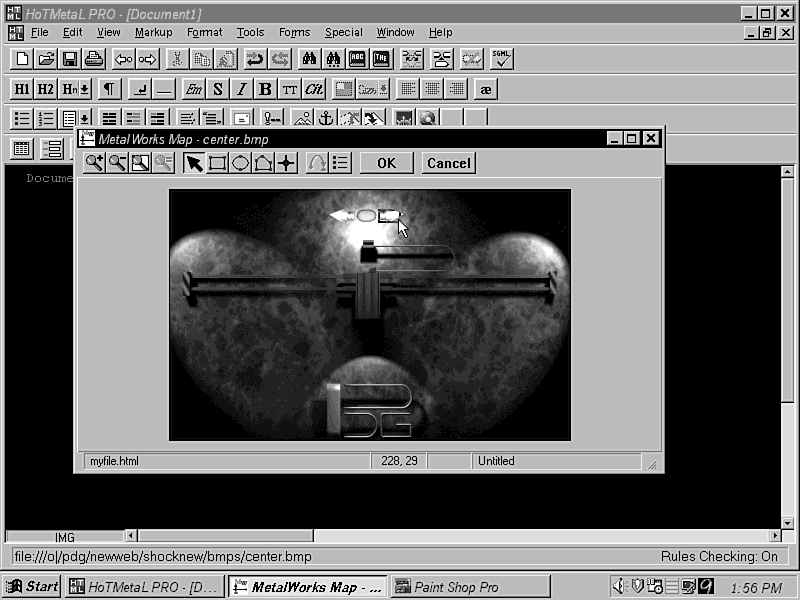The height and width of the screenshot is (600, 800).
Task: Apply Italic with the I icon
Action: 241,89
